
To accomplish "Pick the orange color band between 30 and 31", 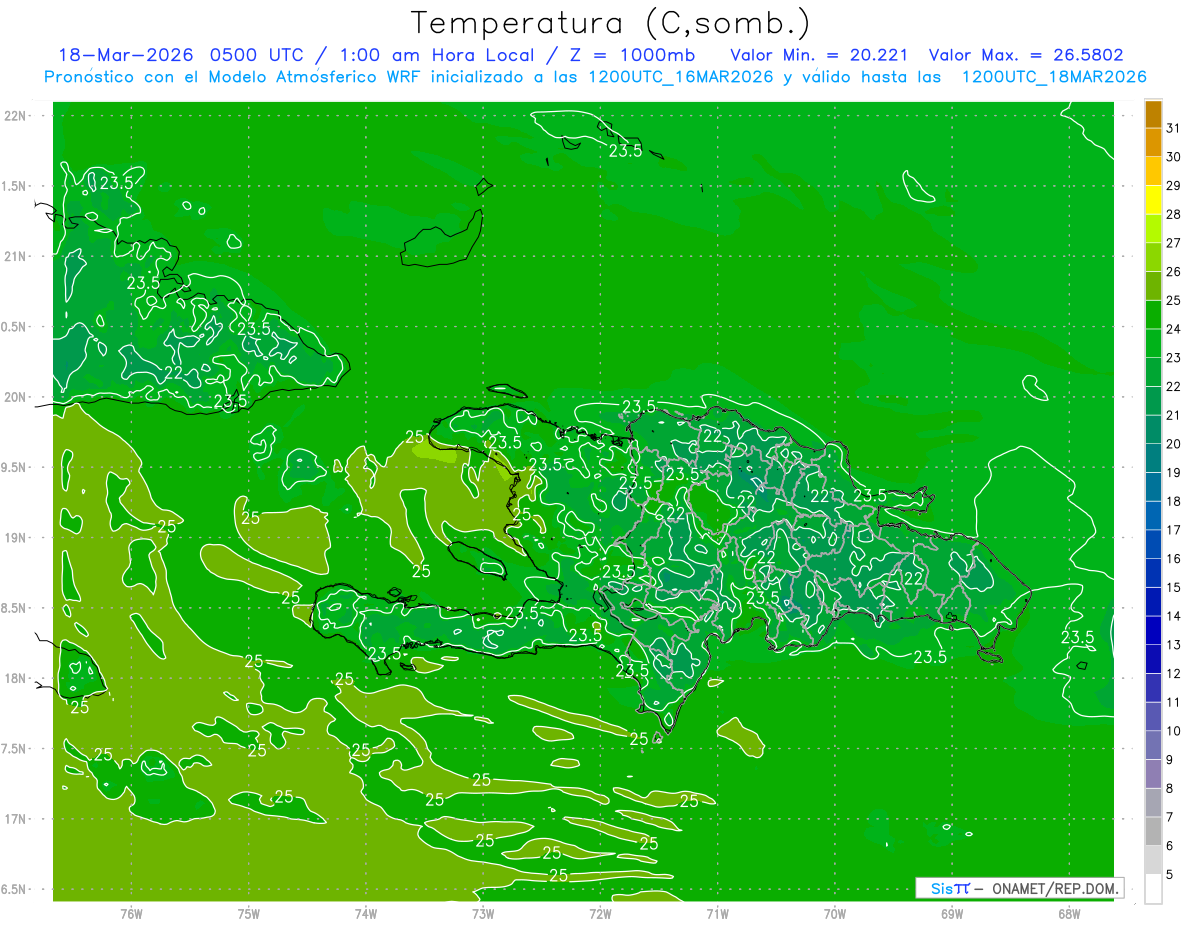I will pyautogui.click(x=1154, y=143).
